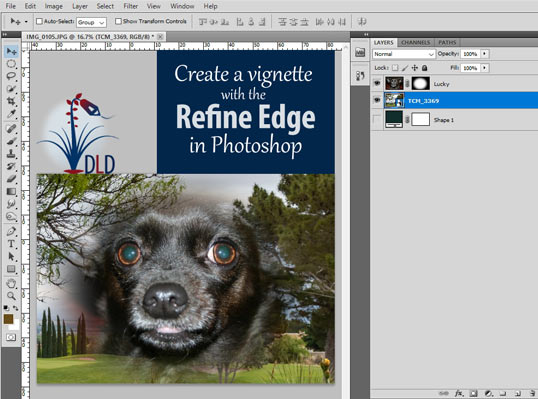Select the Gradient tool
The width and height of the screenshot is (538, 399).
tap(11, 191)
